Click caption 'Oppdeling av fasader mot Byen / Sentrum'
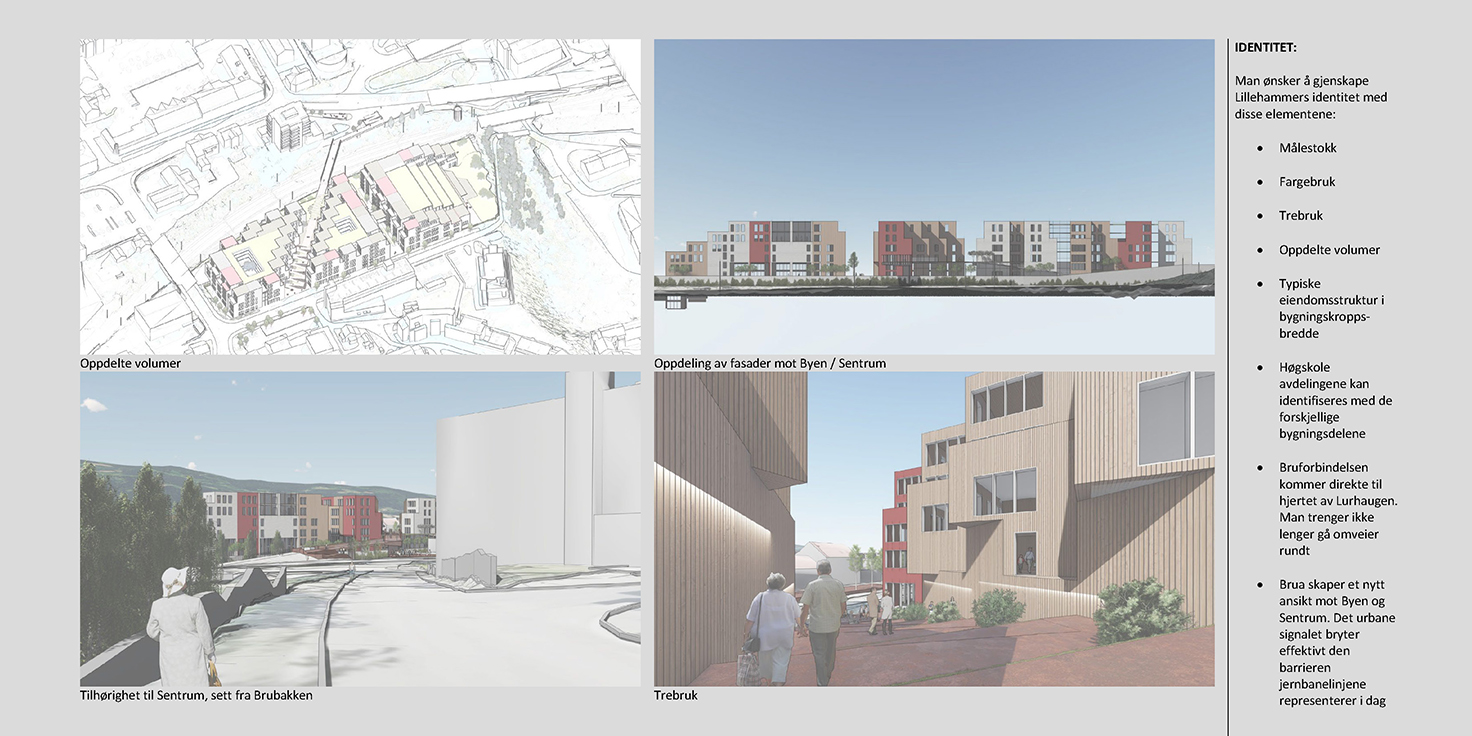 (770, 363)
